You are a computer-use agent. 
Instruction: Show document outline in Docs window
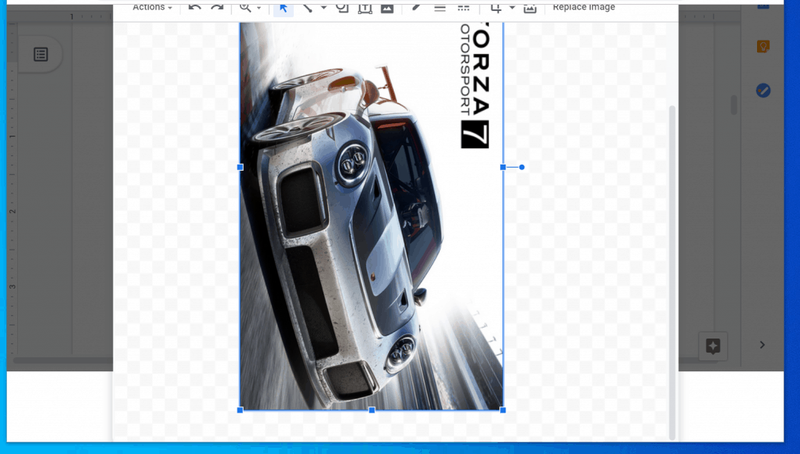point(41,55)
